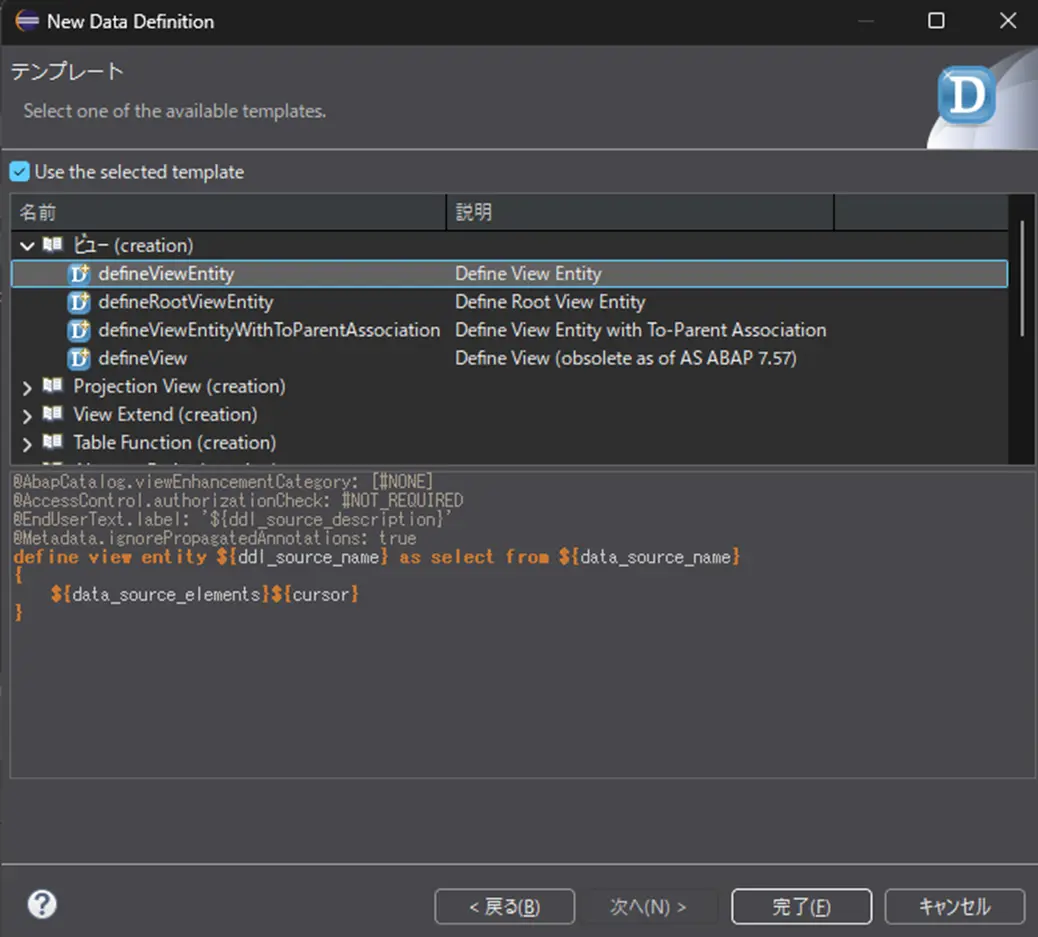Screen dimensions: 1038x937
Task: Select the defineRootViewEntity template name
Action: tap(186, 302)
